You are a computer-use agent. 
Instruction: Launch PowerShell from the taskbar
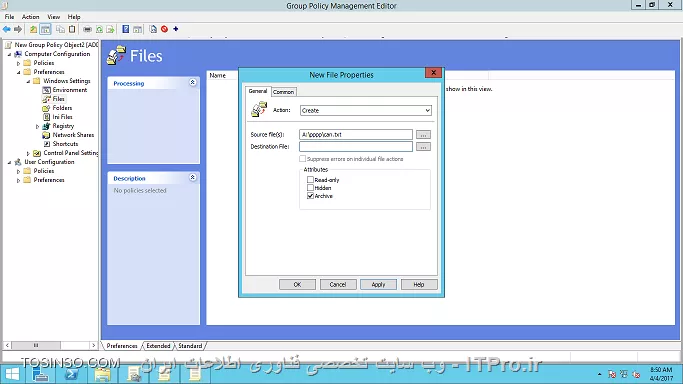(71, 374)
